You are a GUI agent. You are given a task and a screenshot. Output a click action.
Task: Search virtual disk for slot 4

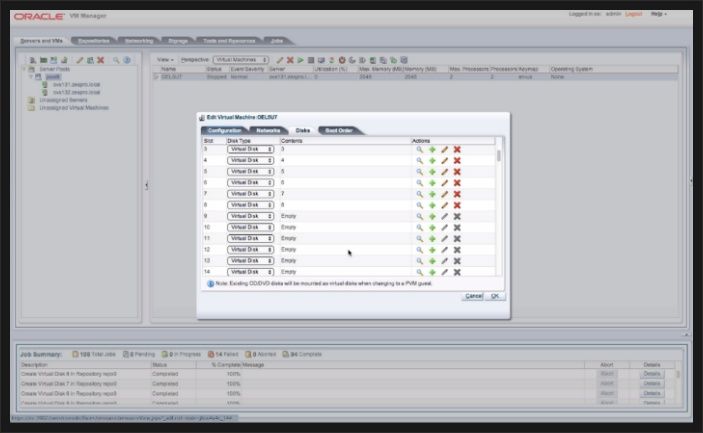[419, 160]
